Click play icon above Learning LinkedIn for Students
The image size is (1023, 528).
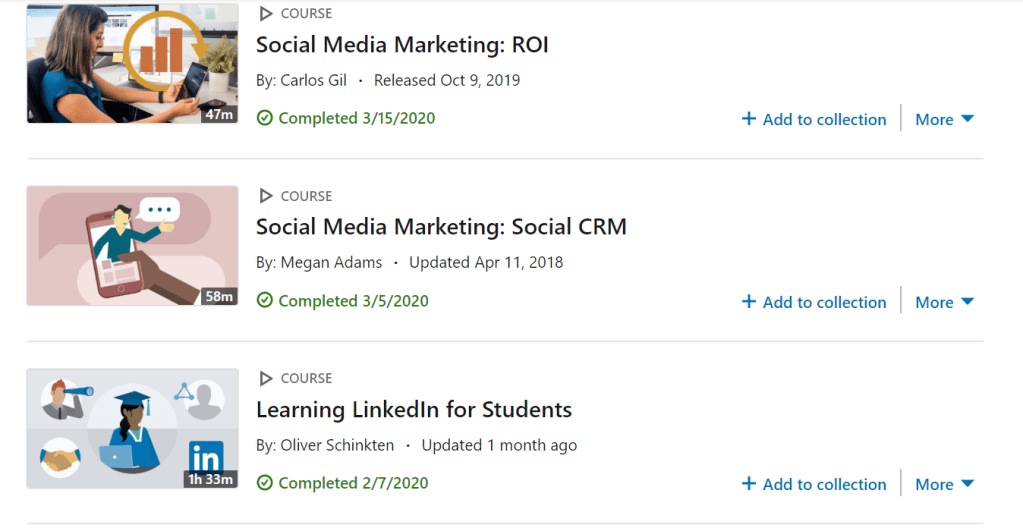pyautogui.click(x=266, y=378)
